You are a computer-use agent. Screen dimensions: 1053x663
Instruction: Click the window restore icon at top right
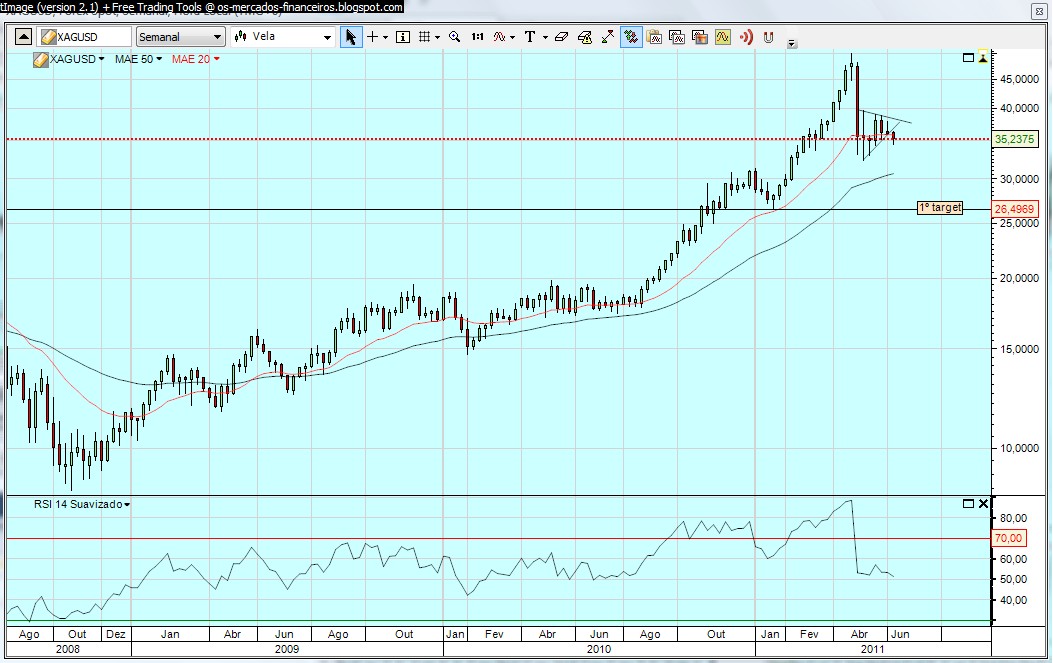click(1038, 11)
